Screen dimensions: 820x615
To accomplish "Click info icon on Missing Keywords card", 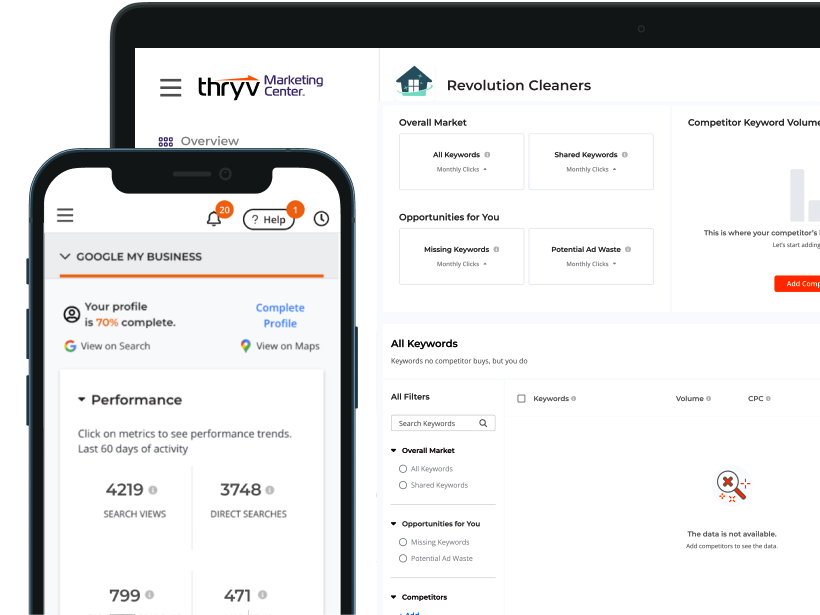I will click(x=496, y=249).
